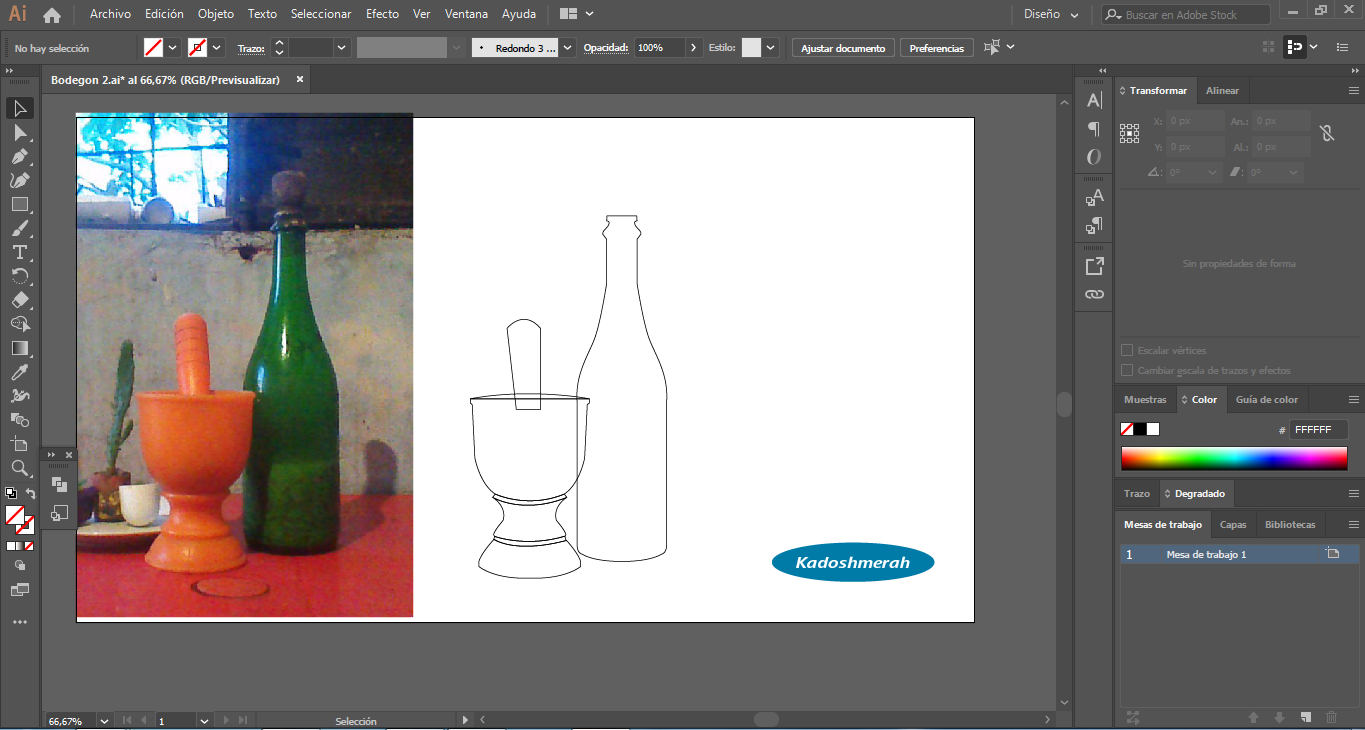Open the fill color dropdown arrow
Screen dimensions: 1365x730
tap(172, 47)
